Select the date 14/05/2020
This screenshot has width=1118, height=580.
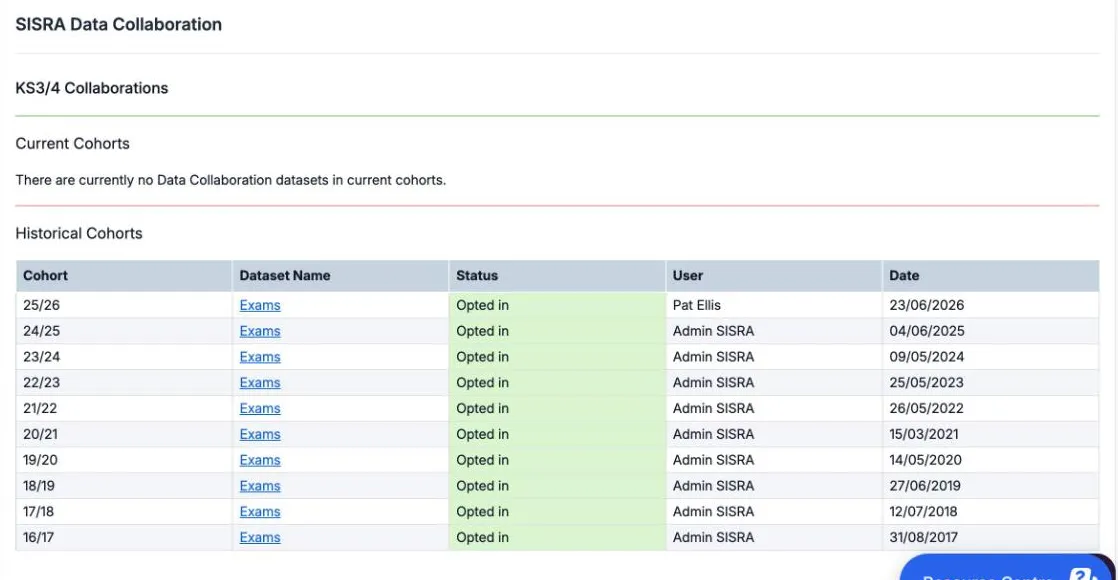pyautogui.click(x=925, y=460)
